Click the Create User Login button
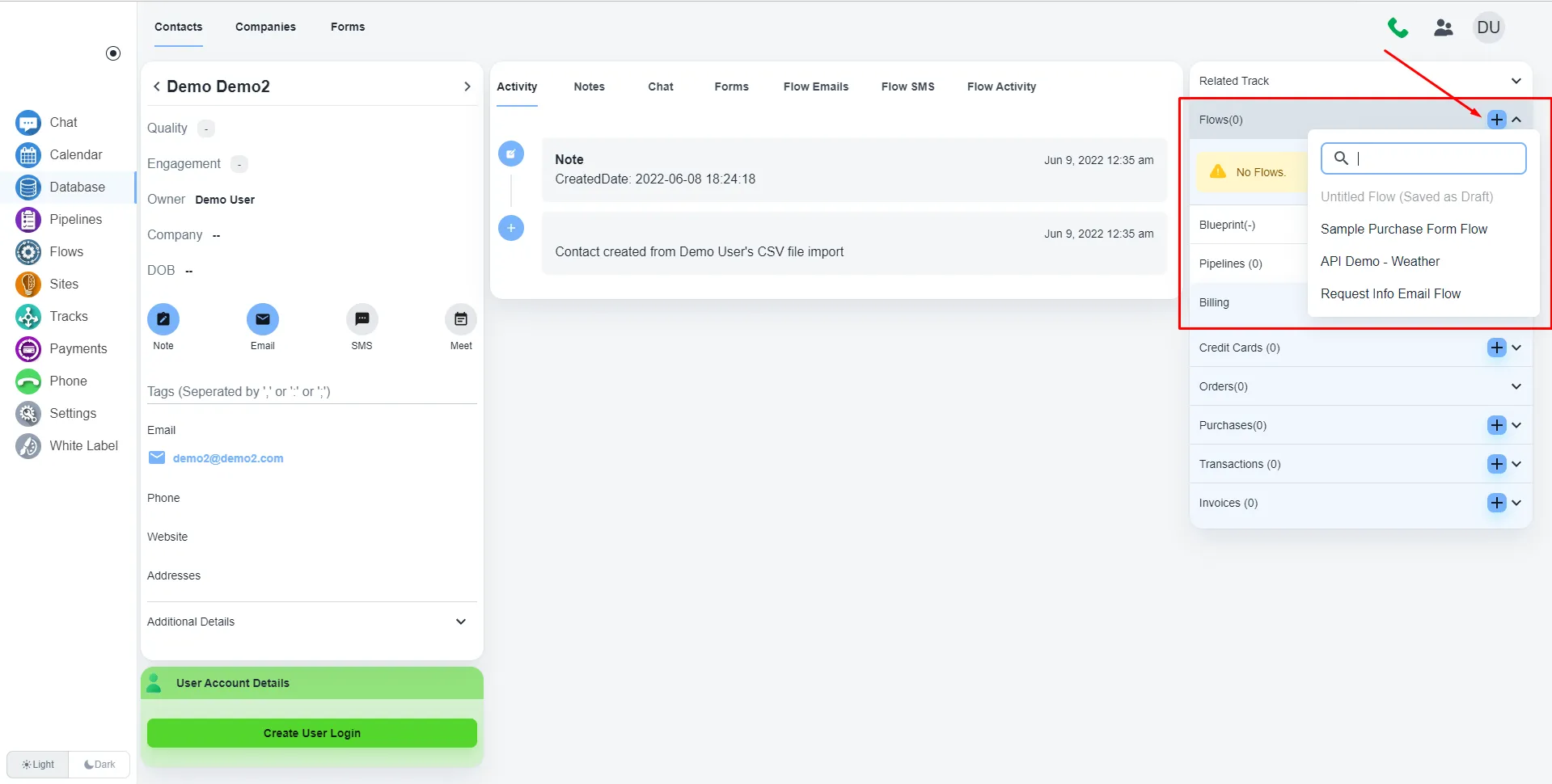 [x=312, y=733]
